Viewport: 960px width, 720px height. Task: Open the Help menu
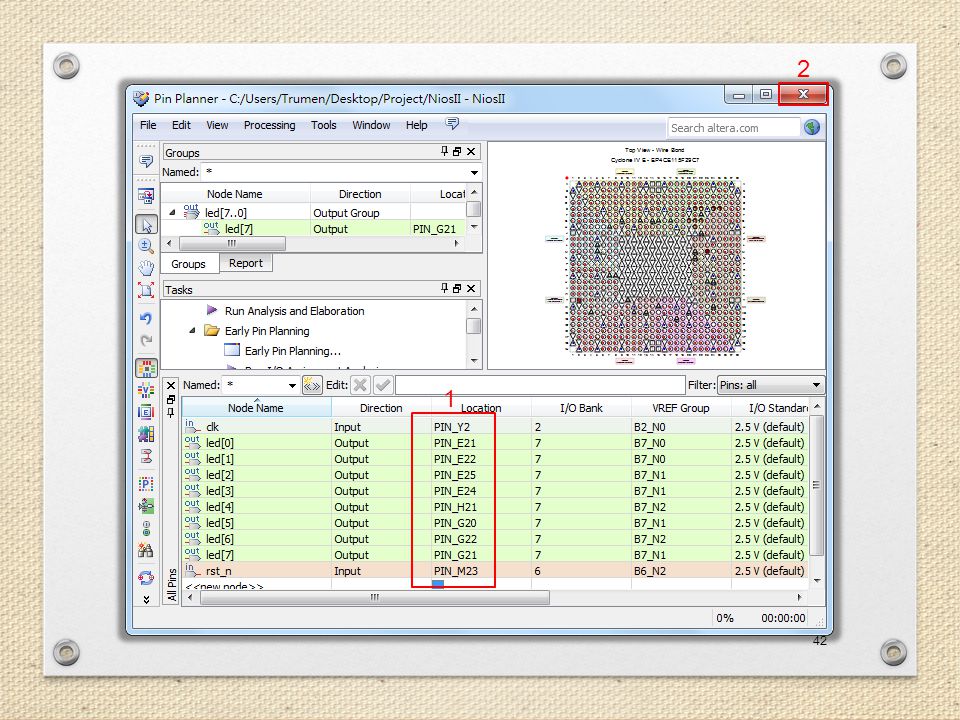click(x=416, y=125)
